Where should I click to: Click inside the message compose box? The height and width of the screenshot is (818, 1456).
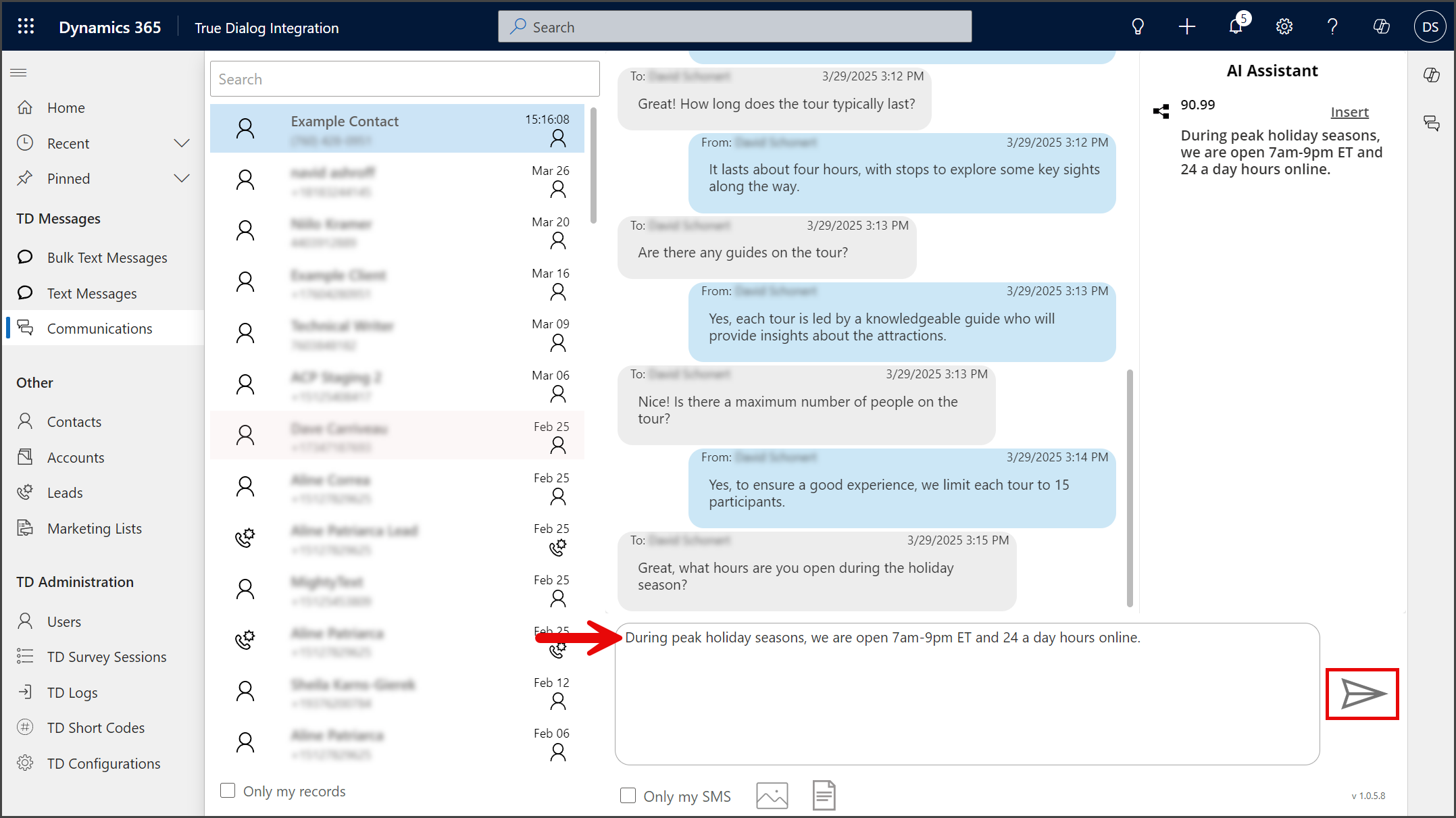pos(967,694)
